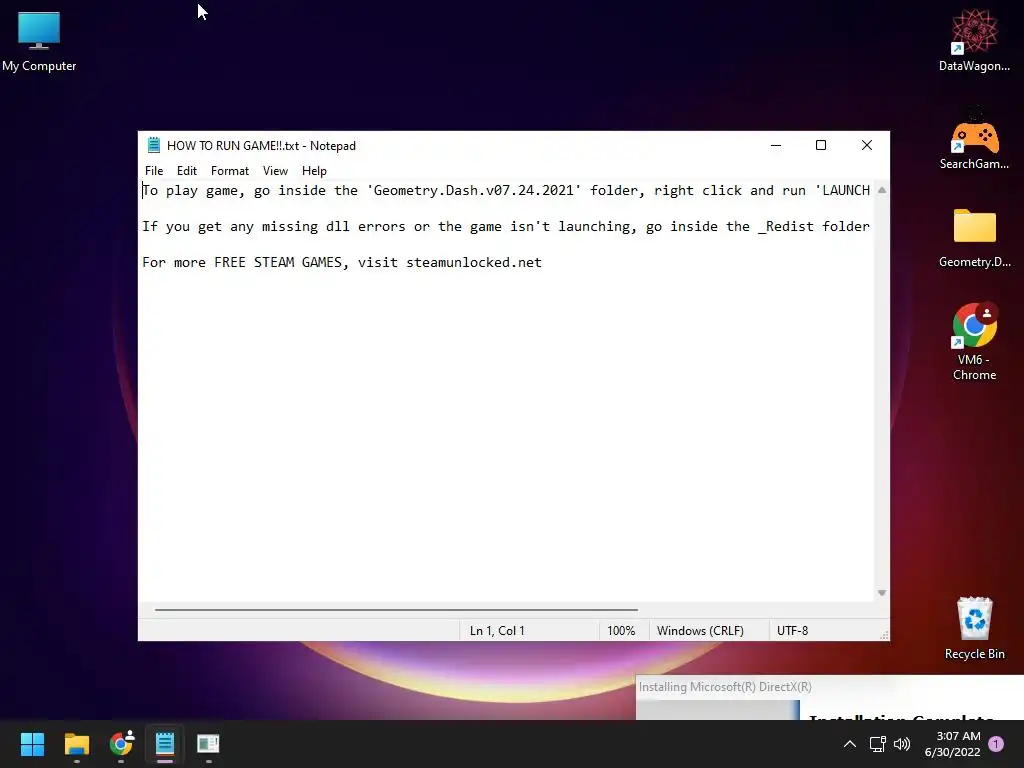Open the clock showing 3:07 AM

(953, 744)
